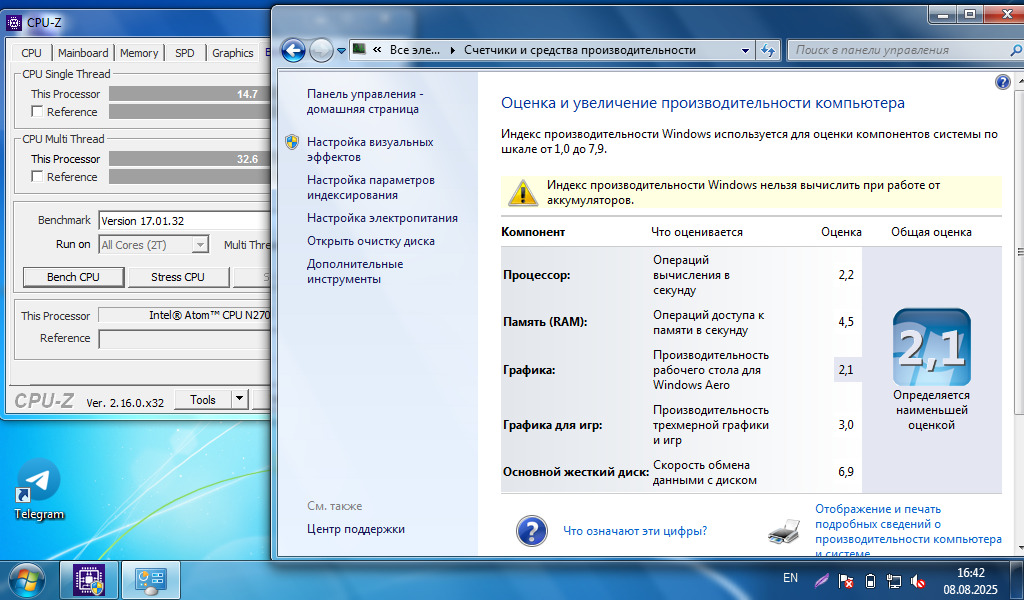Enable the Multi Thread Reference checkbox
This screenshot has width=1024, height=600.
pos(37,177)
